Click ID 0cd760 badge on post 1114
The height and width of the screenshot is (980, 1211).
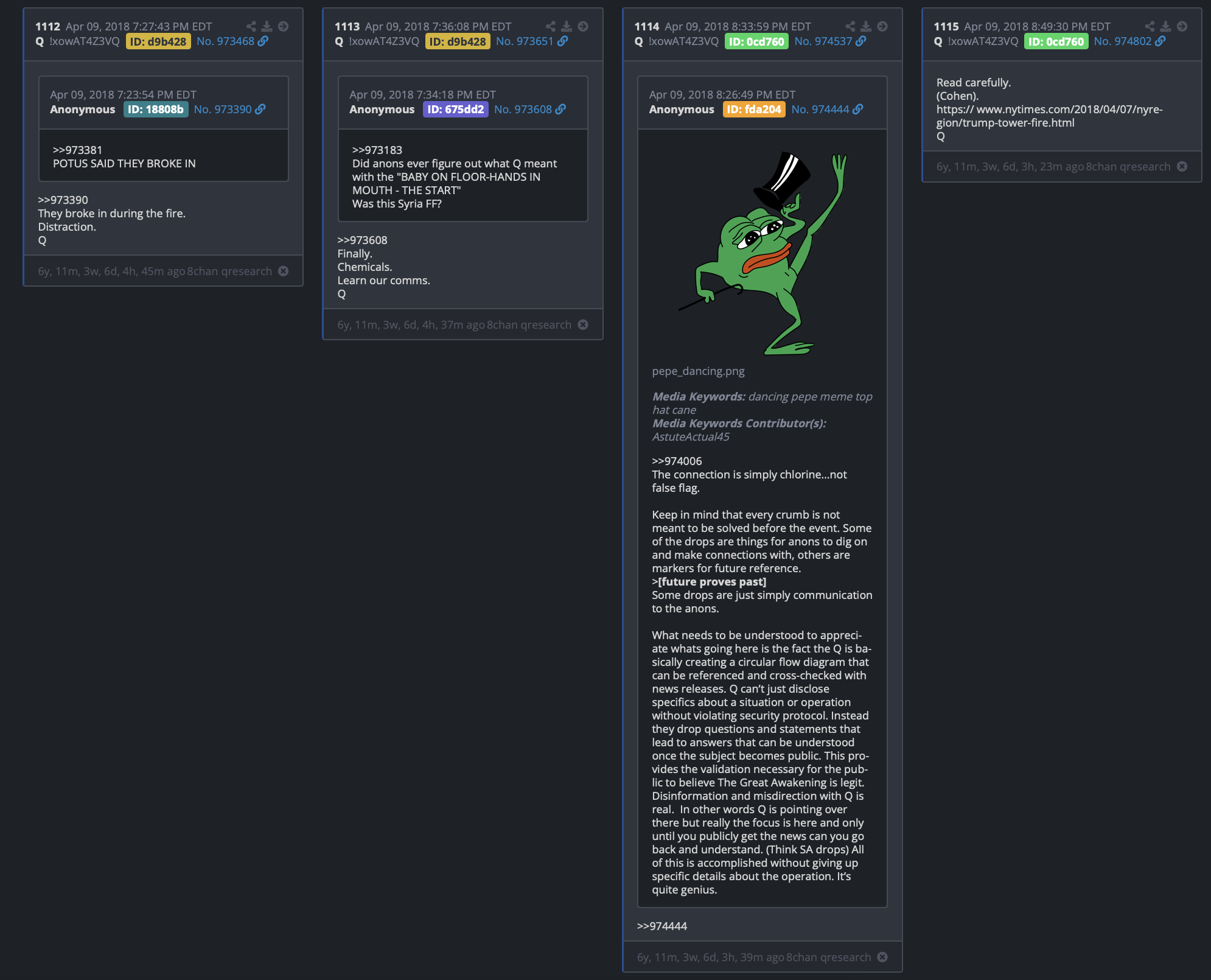[756, 41]
